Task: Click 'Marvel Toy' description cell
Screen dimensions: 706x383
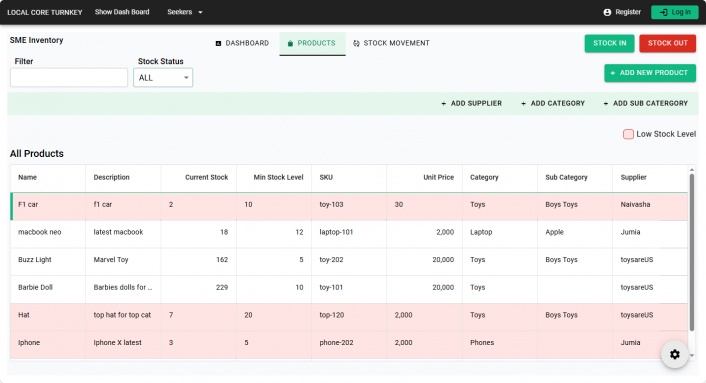Action: click(x=123, y=260)
